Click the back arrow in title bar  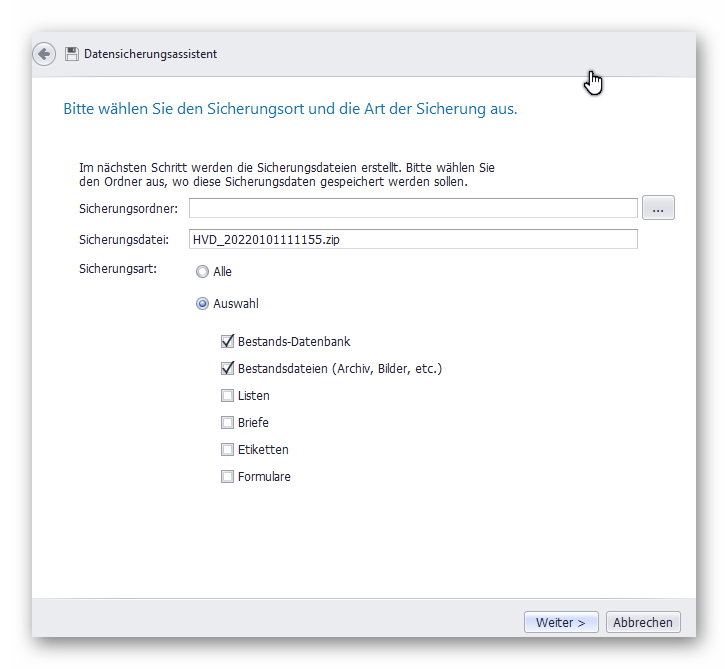(44, 54)
